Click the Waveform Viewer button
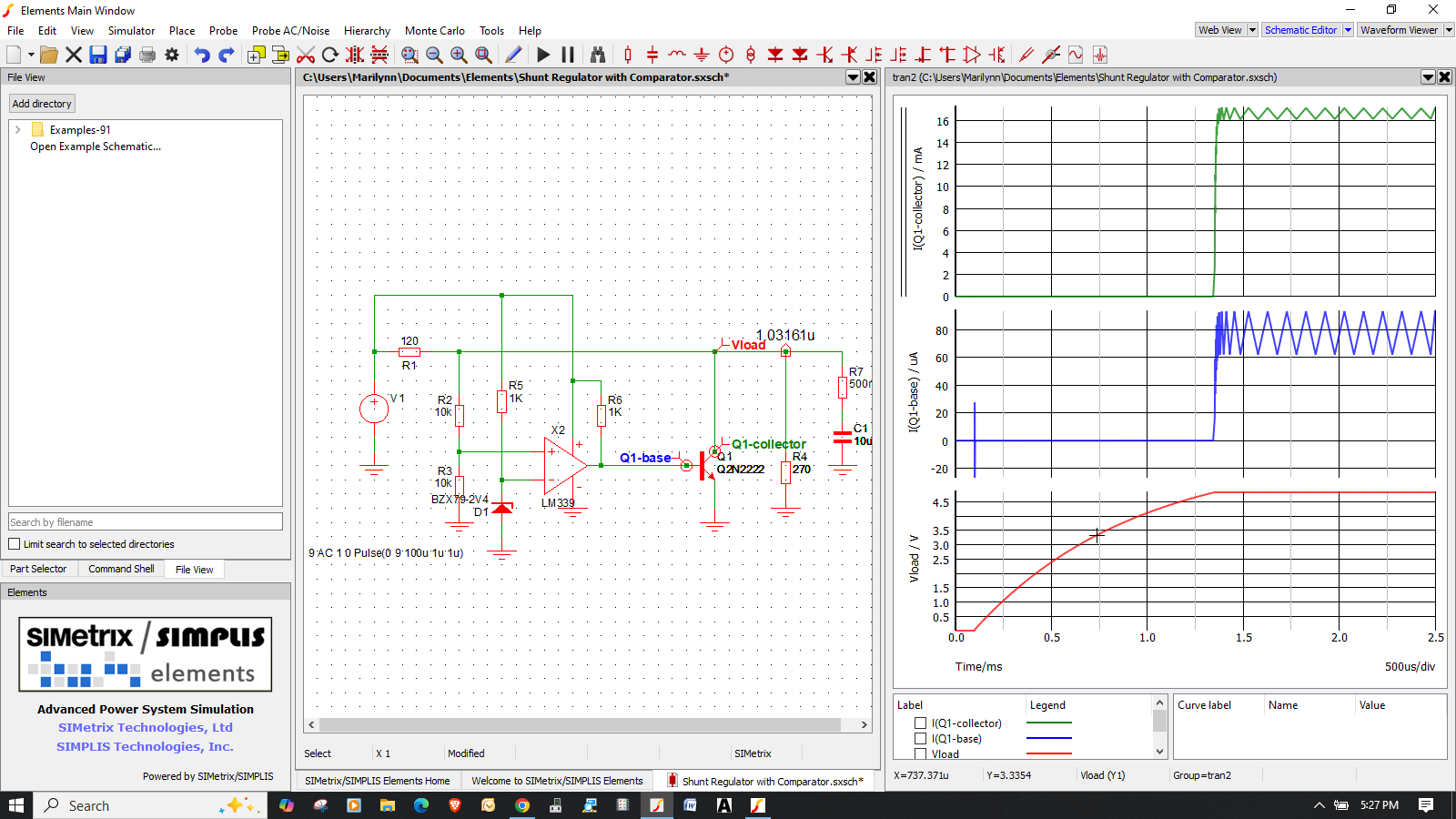The width and height of the screenshot is (1456, 819). tap(1399, 30)
